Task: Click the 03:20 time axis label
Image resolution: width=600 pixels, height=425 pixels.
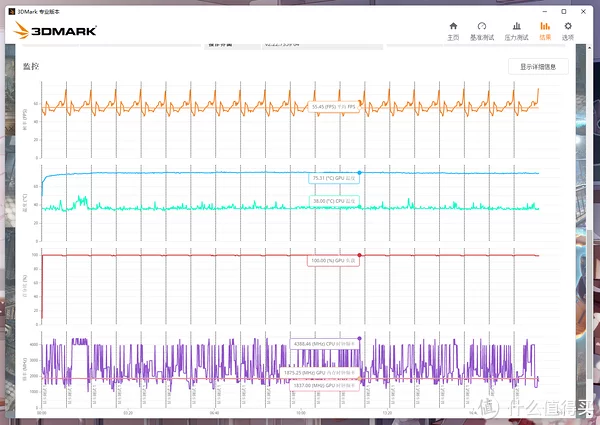Action: click(x=128, y=413)
